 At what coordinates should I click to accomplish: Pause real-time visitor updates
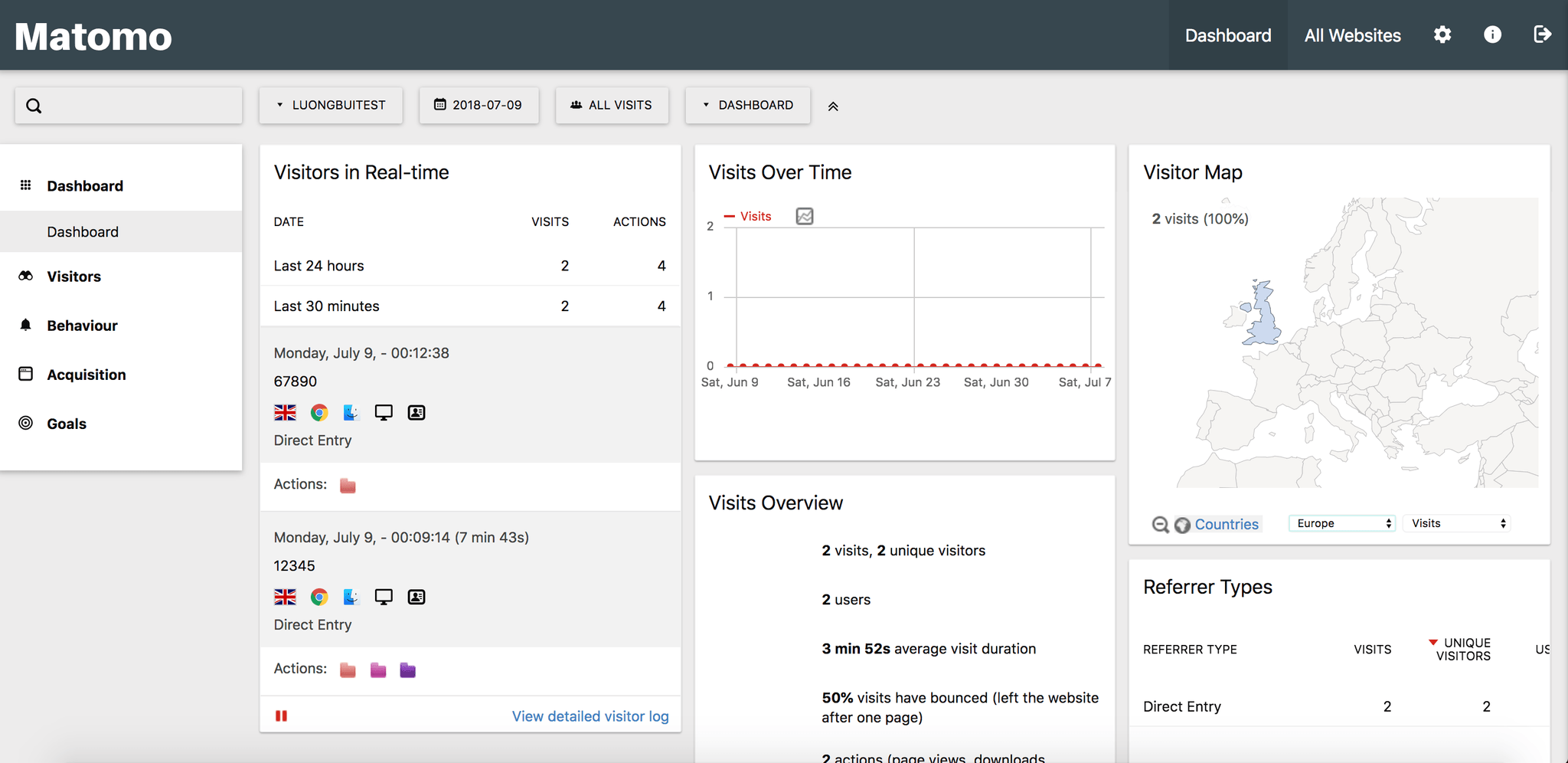(281, 715)
